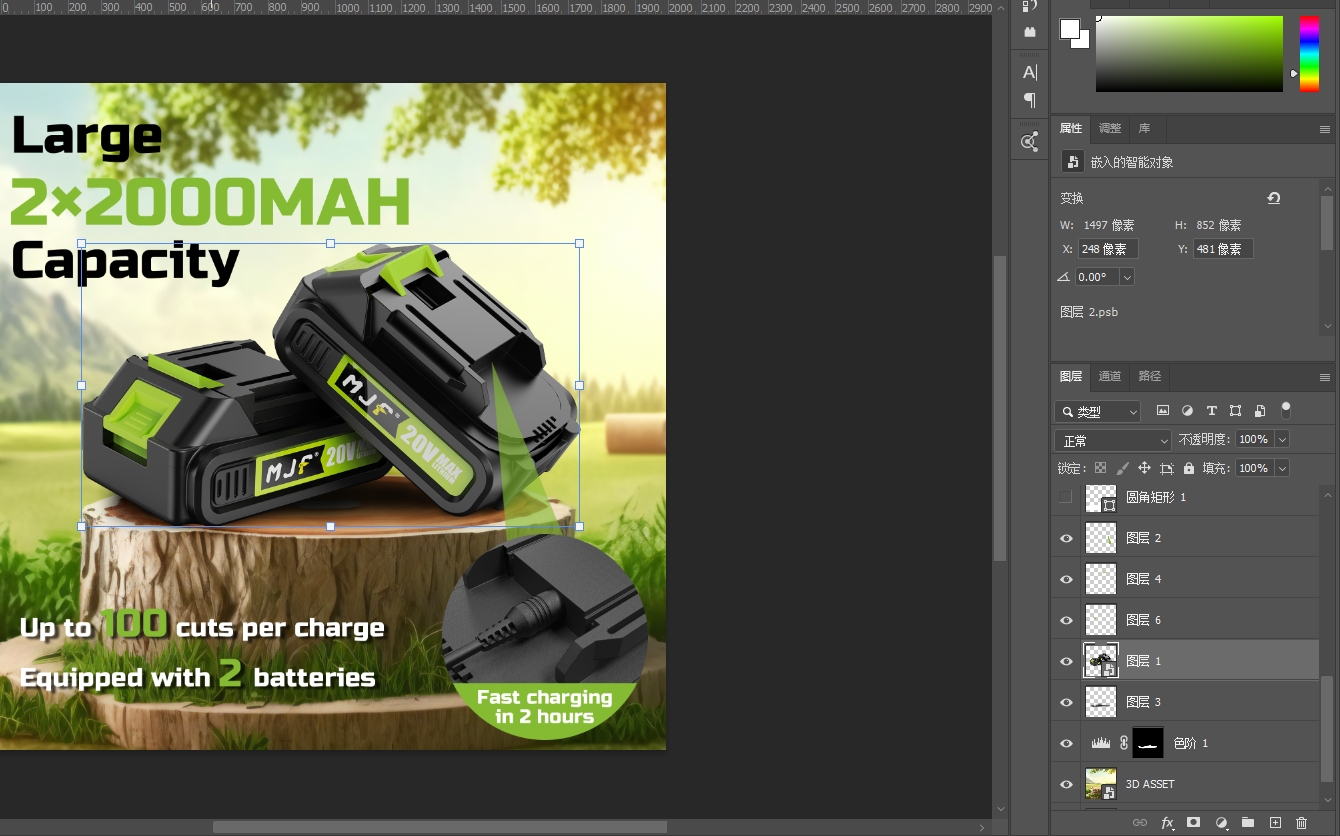1340x836 pixels.
Task: Select the 圆角矩形 1 layer name
Action: point(1156,497)
